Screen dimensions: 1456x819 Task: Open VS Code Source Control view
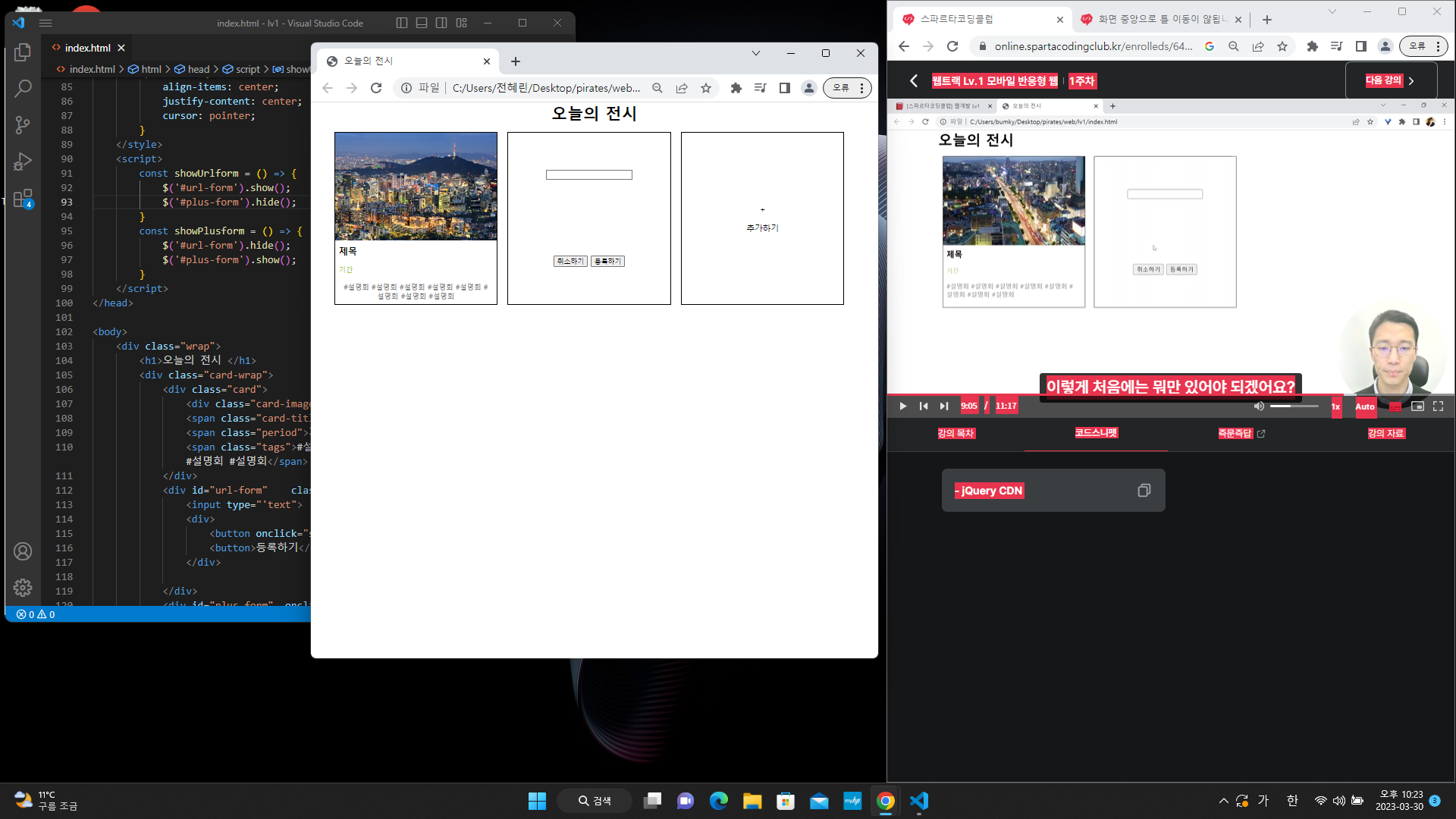coord(23,124)
